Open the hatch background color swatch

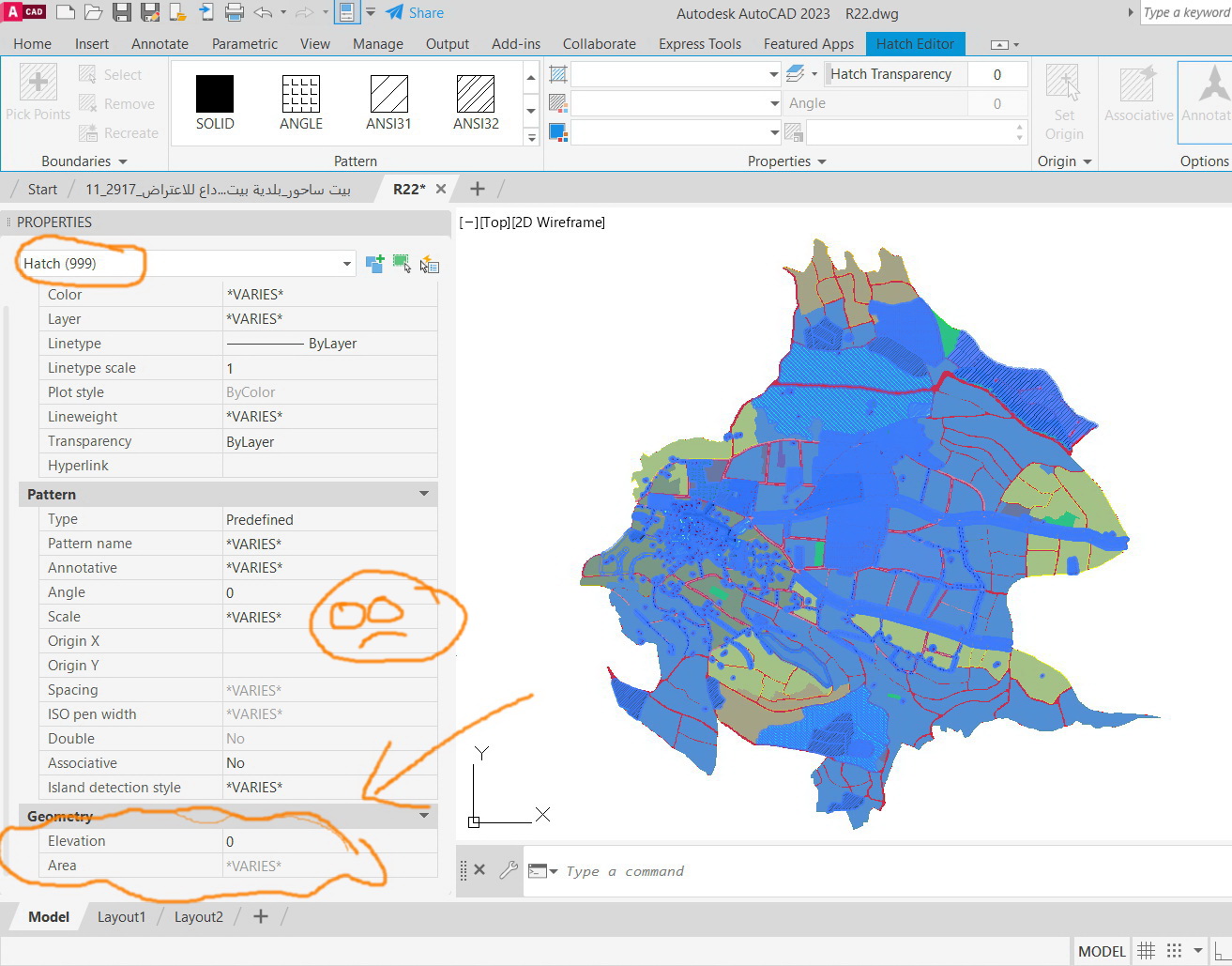tap(558, 132)
